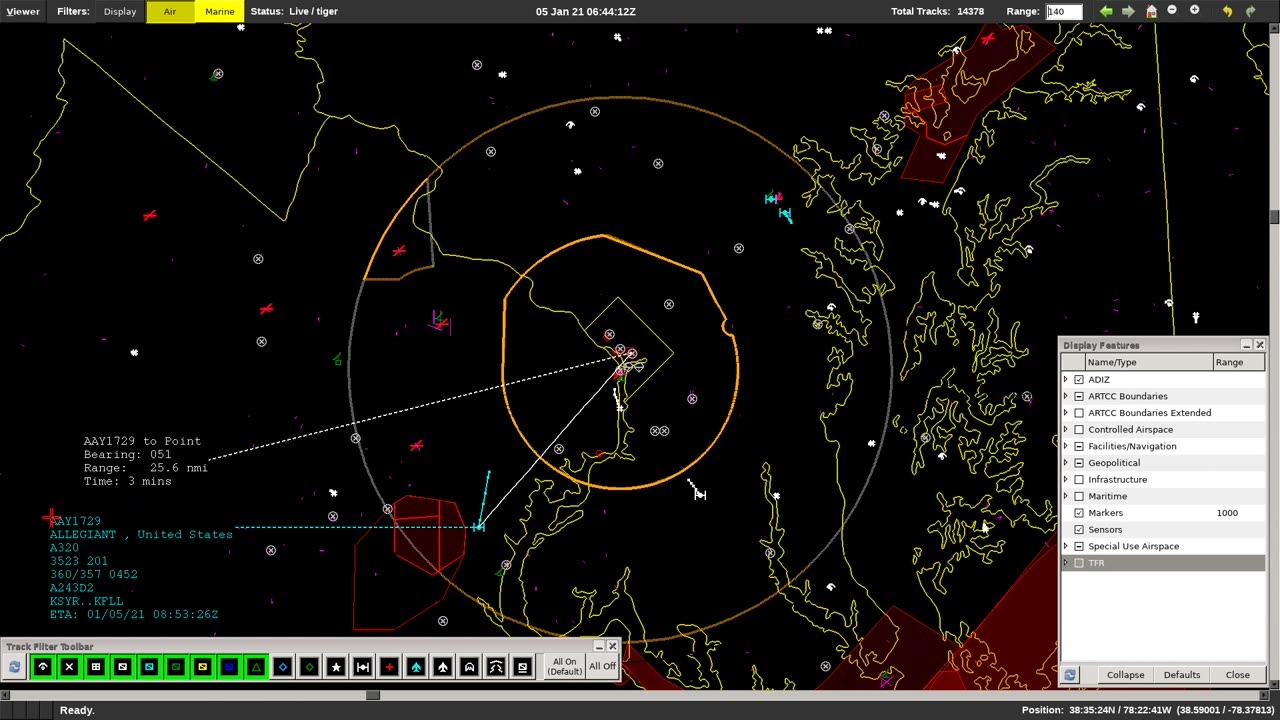This screenshot has width=1280, height=720.
Task: Click the vertical scrollbar thumb at right edge
Action: [1275, 217]
